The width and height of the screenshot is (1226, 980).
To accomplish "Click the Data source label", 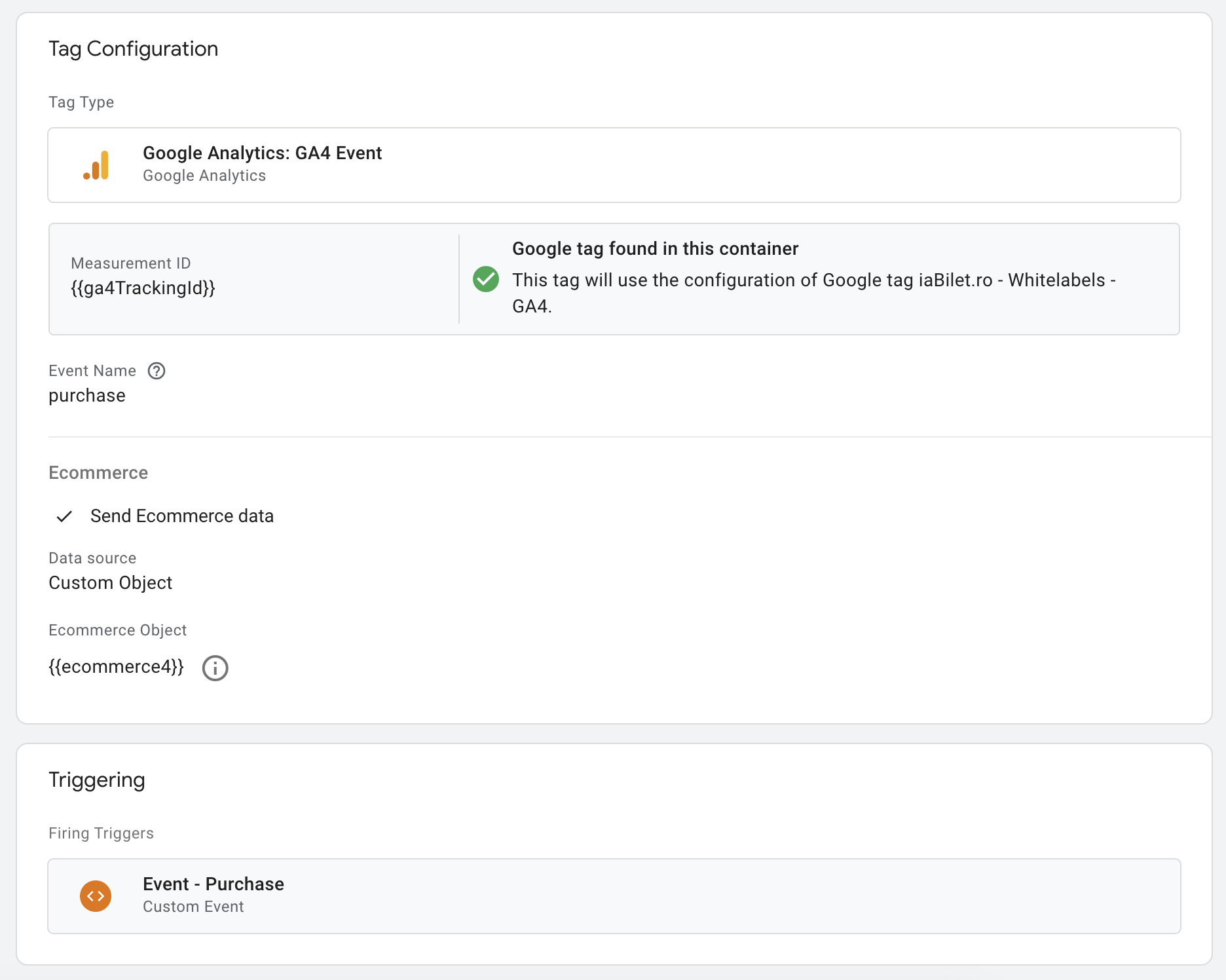I will coord(92,558).
